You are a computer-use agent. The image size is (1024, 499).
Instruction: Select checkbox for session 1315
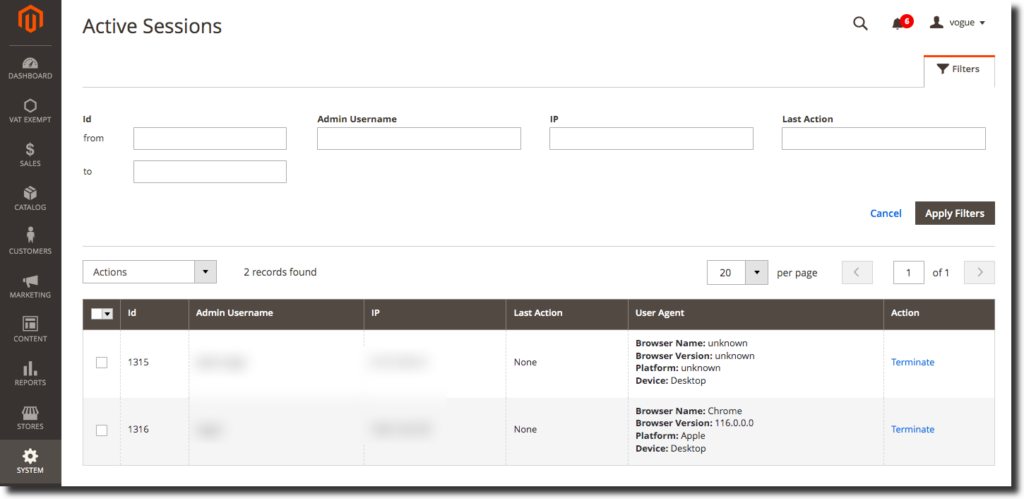101,362
